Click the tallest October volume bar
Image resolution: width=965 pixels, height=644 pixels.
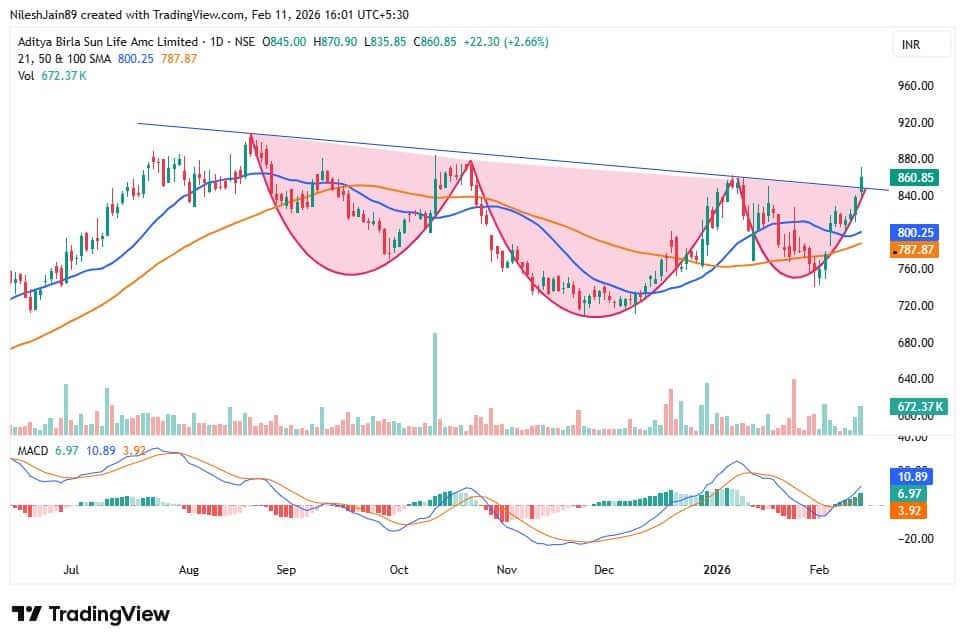(435, 384)
